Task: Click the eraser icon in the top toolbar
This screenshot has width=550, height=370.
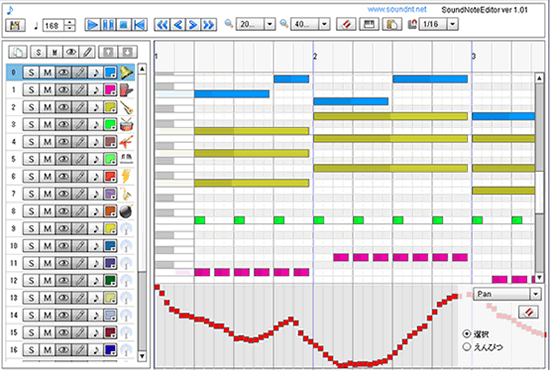Action: tap(346, 24)
